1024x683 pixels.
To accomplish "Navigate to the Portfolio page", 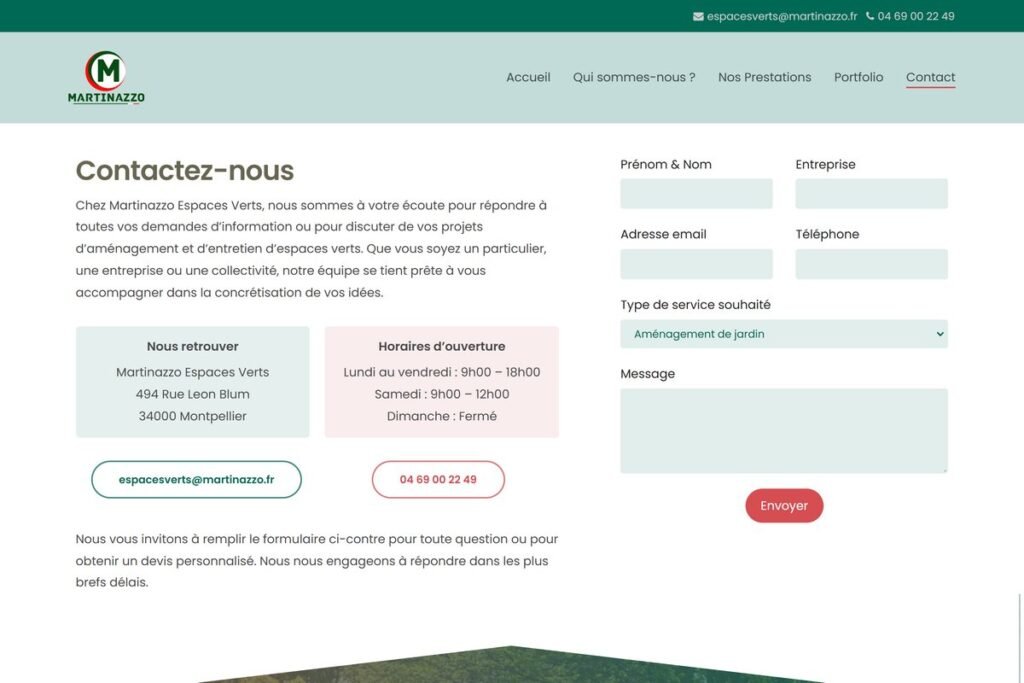I will (x=858, y=77).
